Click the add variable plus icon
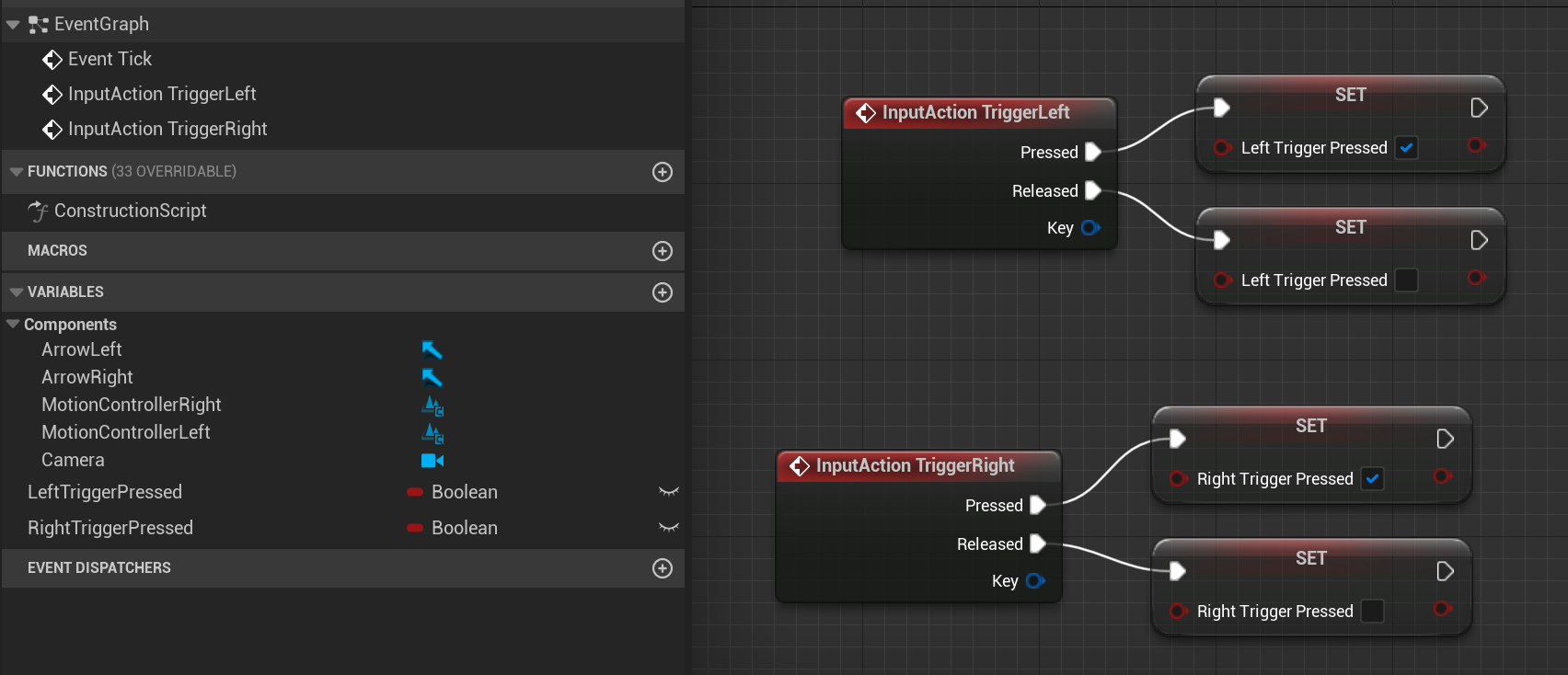This screenshot has width=1568, height=675. point(663,292)
